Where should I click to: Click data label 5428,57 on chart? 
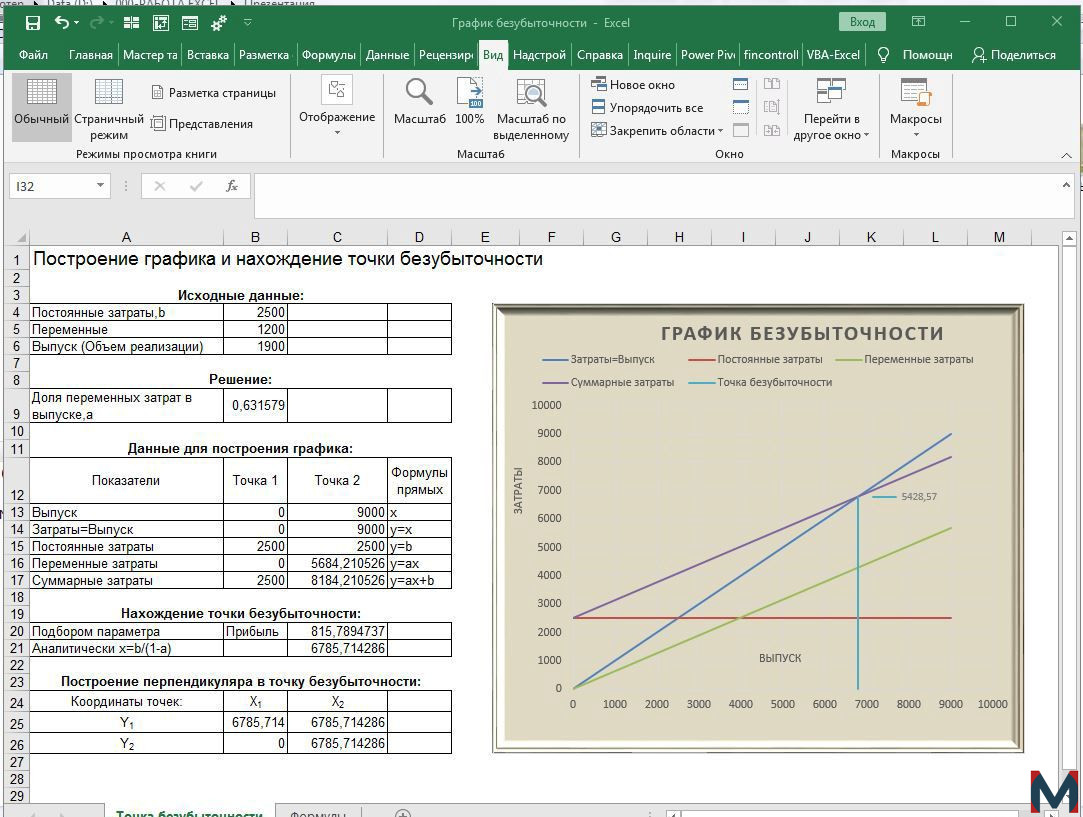coord(919,497)
